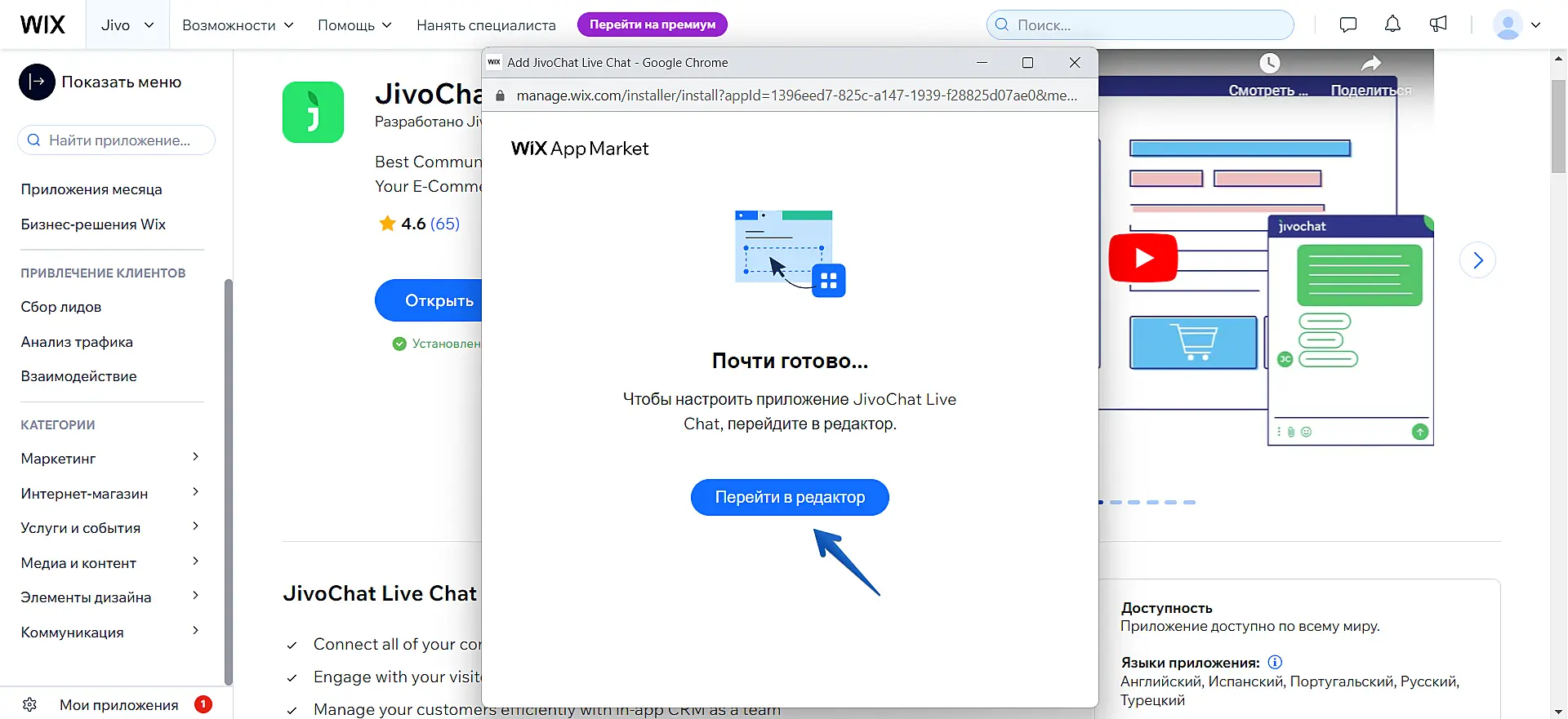1568x719 pixels.
Task: Expand the Возможности menu
Action: pyautogui.click(x=238, y=25)
